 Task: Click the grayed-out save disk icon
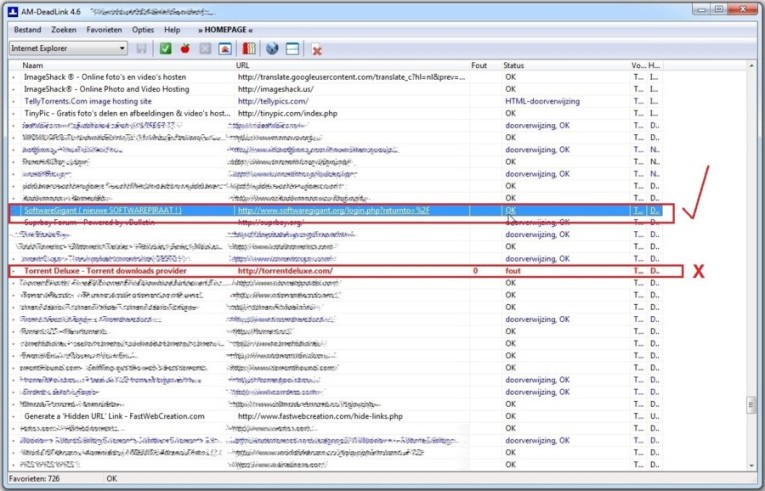pos(142,48)
